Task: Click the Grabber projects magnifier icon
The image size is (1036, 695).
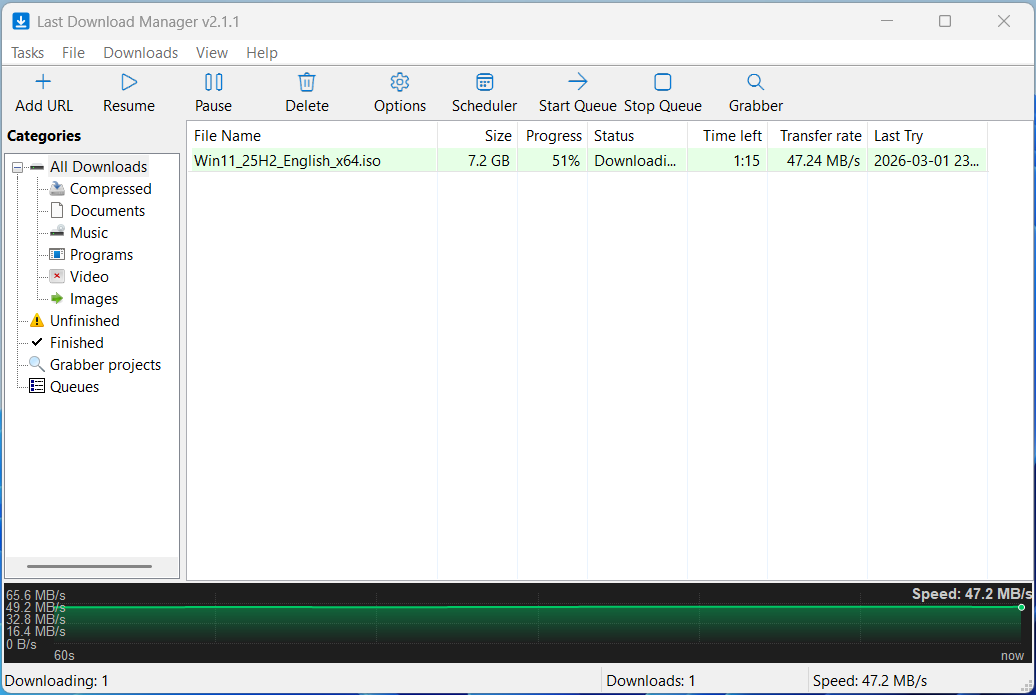Action: click(37, 364)
